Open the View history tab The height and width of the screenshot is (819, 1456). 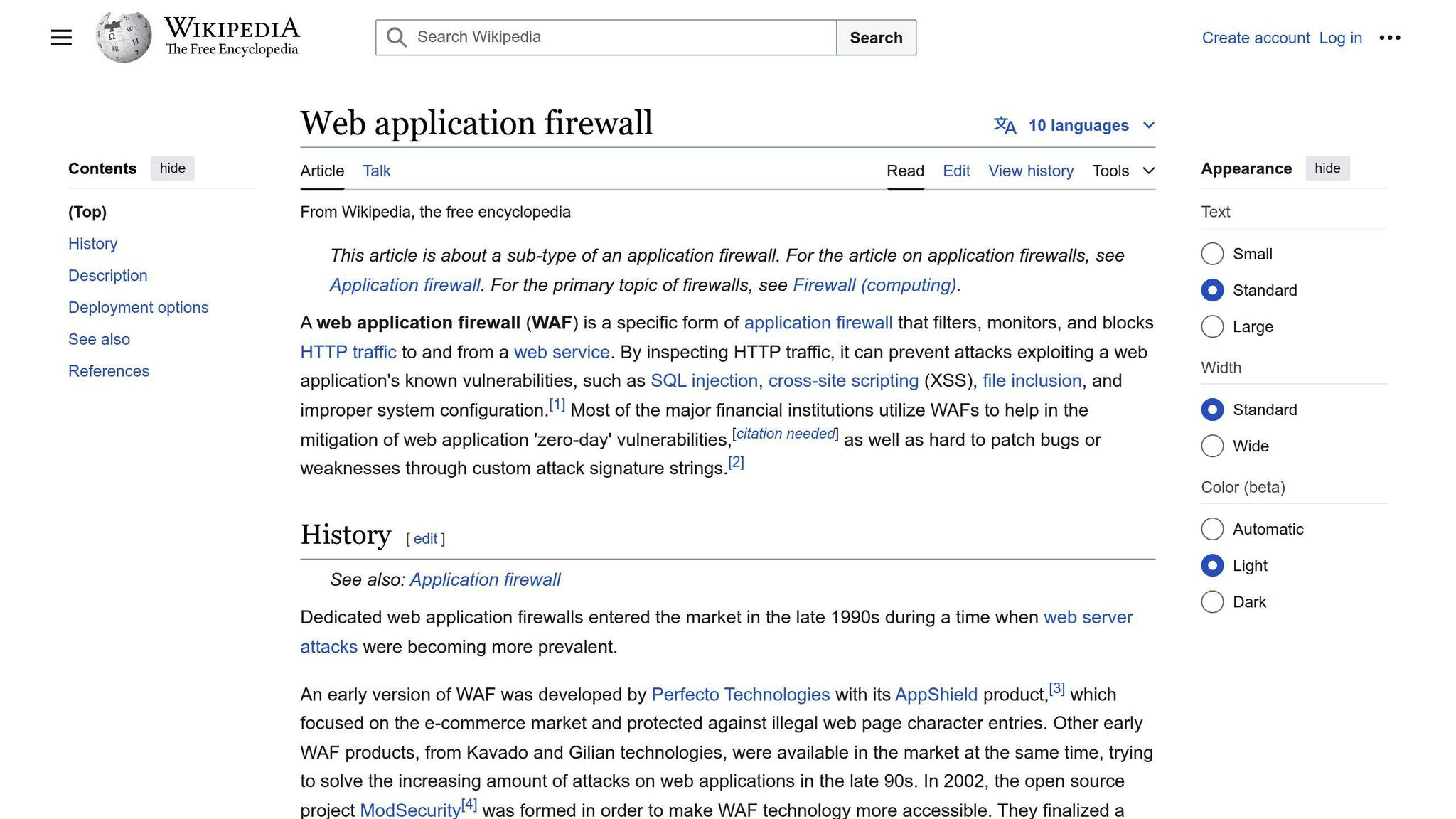pyautogui.click(x=1030, y=171)
